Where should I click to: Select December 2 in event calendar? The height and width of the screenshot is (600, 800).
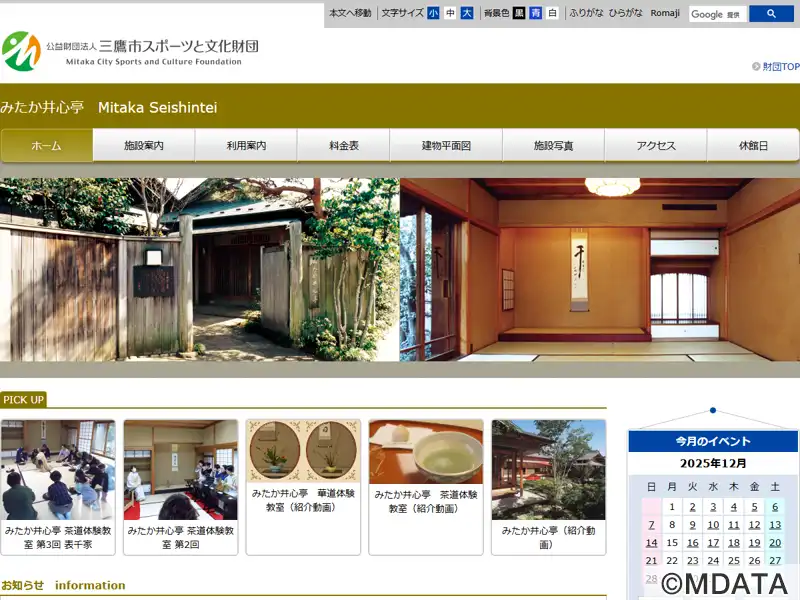tap(692, 507)
